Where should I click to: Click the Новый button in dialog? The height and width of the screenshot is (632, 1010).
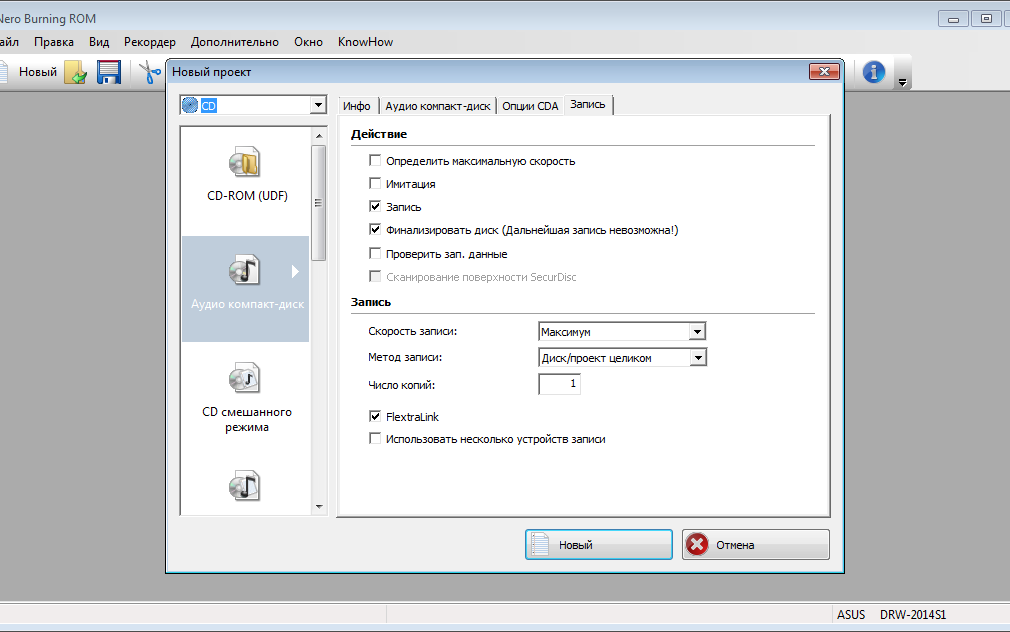tap(599, 544)
